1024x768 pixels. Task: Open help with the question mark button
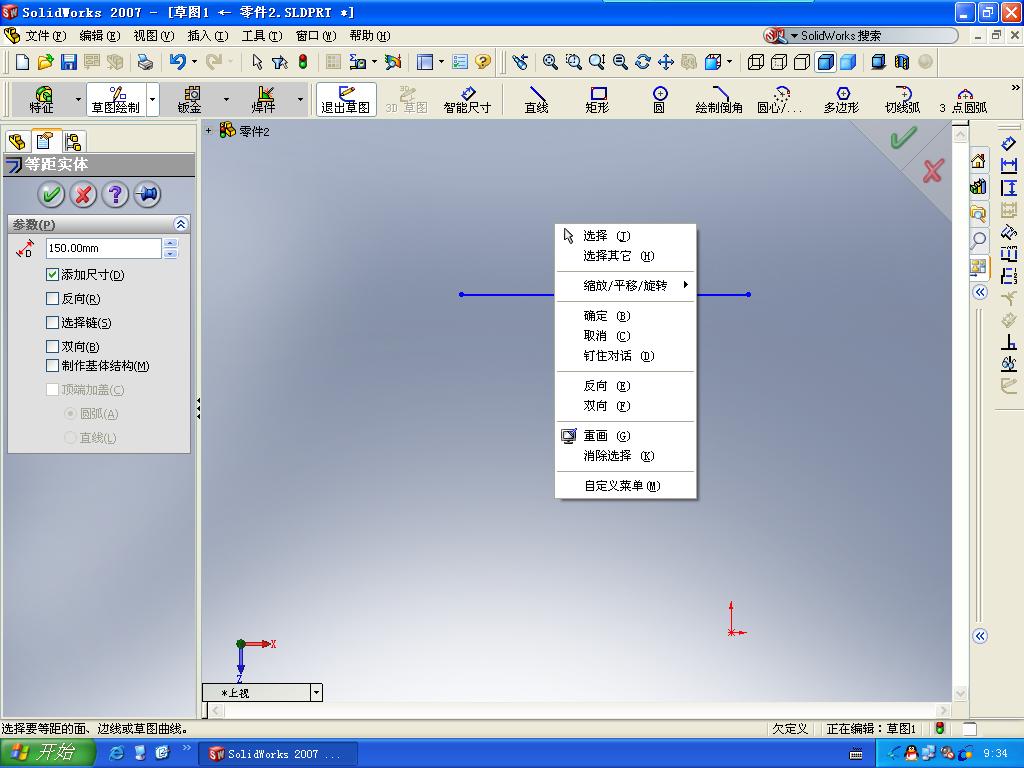click(x=115, y=195)
